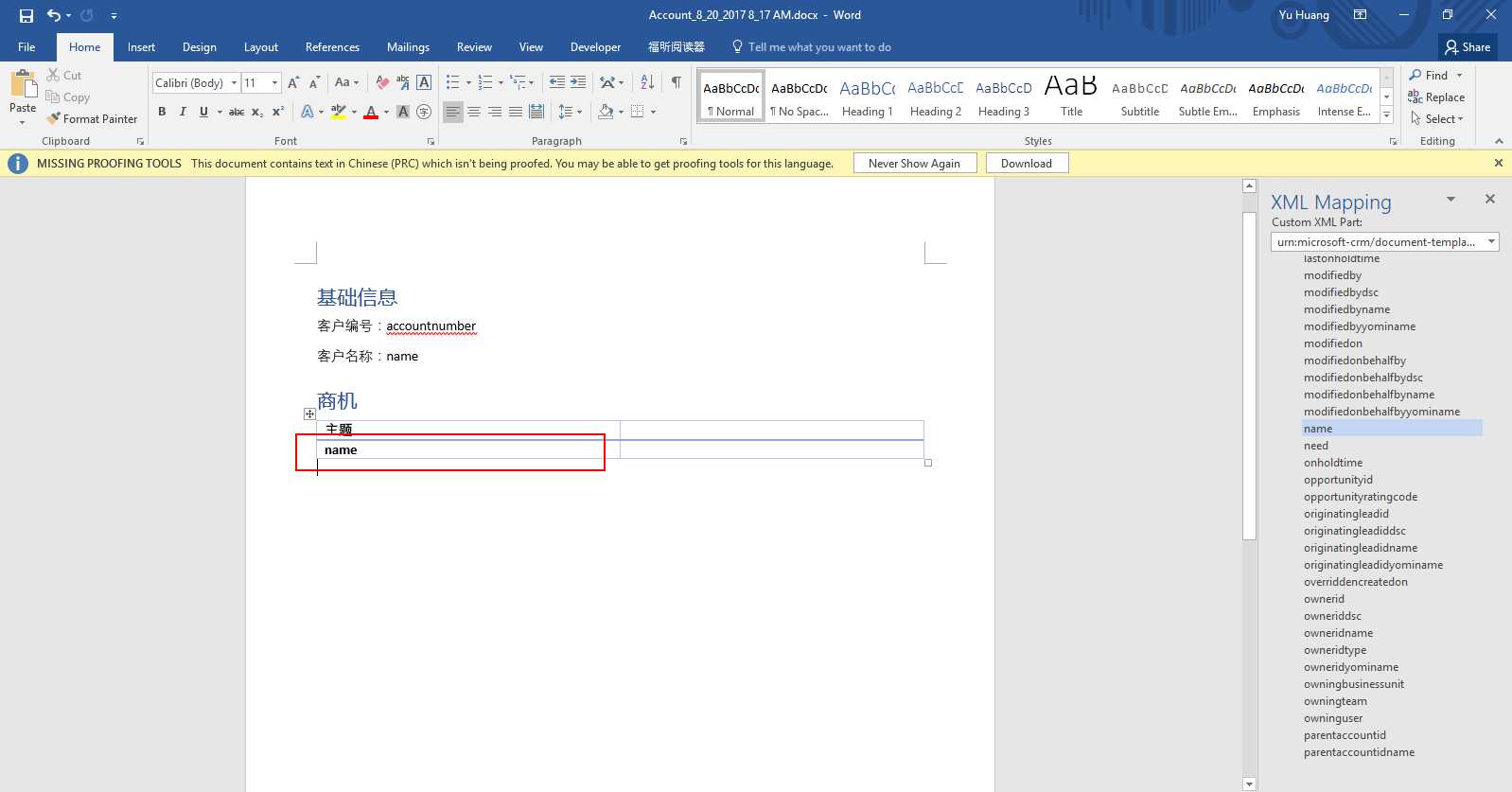Click the red font color button
Viewport: 1512px width, 792px height.
click(371, 112)
